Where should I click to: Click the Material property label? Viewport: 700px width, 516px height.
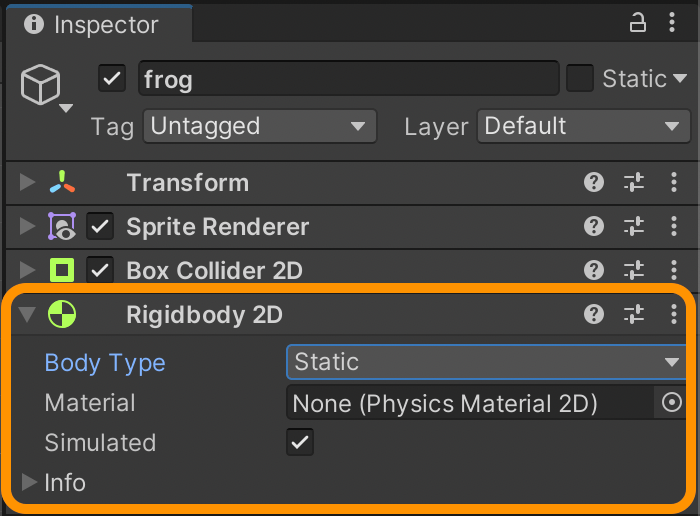90,403
